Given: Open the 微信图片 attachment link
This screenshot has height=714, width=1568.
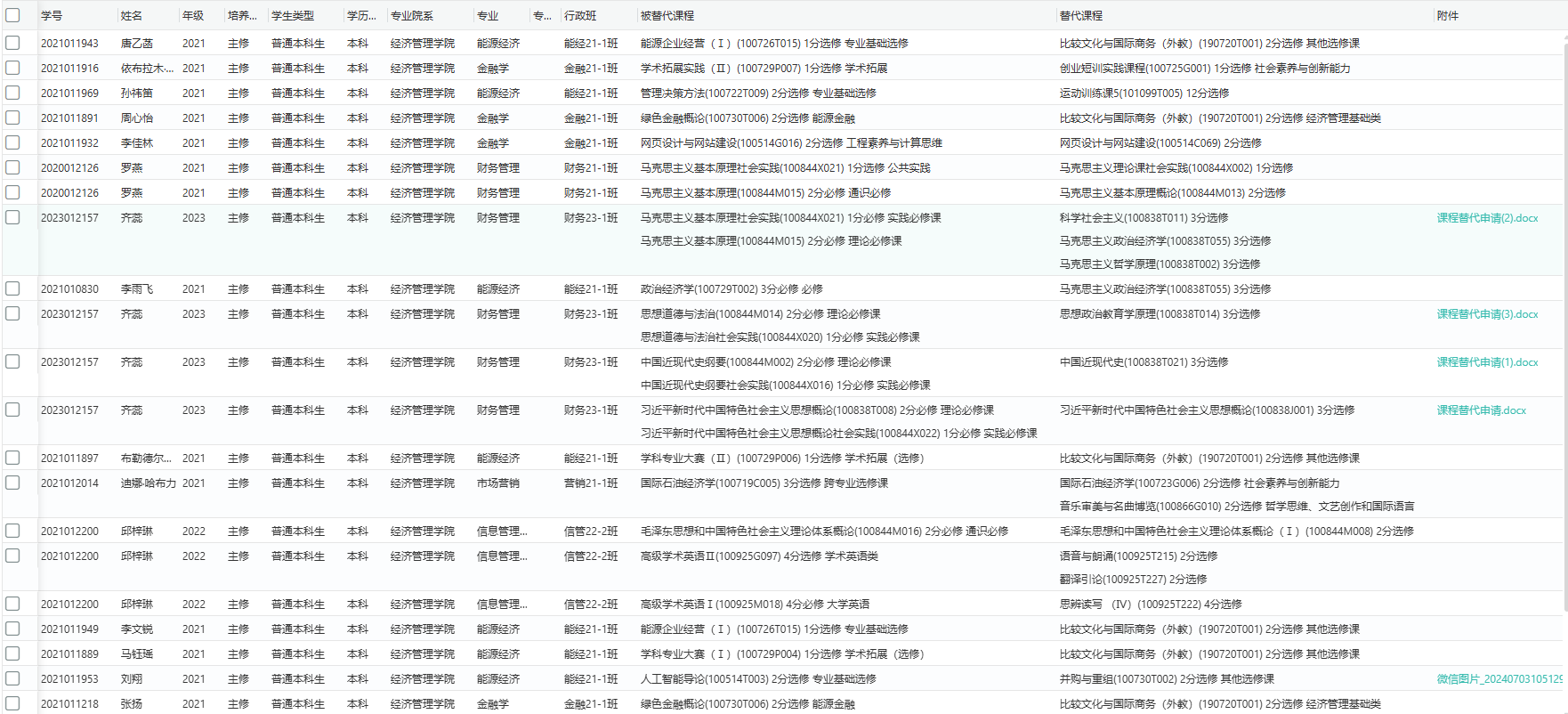Looking at the screenshot, I should 1499,679.
